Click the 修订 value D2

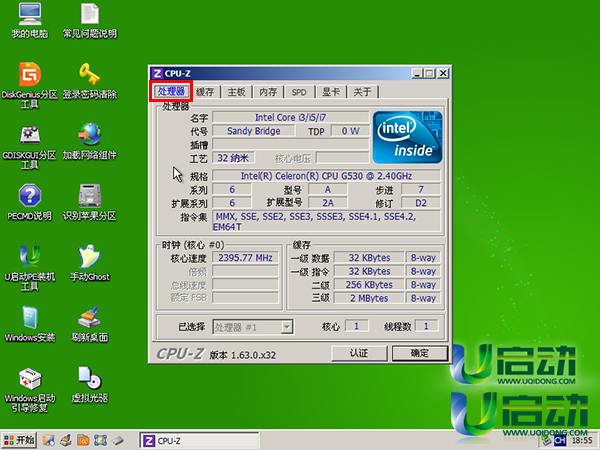pos(421,203)
